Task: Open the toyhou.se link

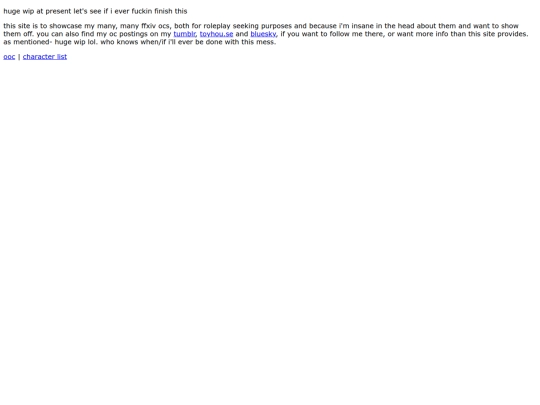Action: (x=216, y=34)
